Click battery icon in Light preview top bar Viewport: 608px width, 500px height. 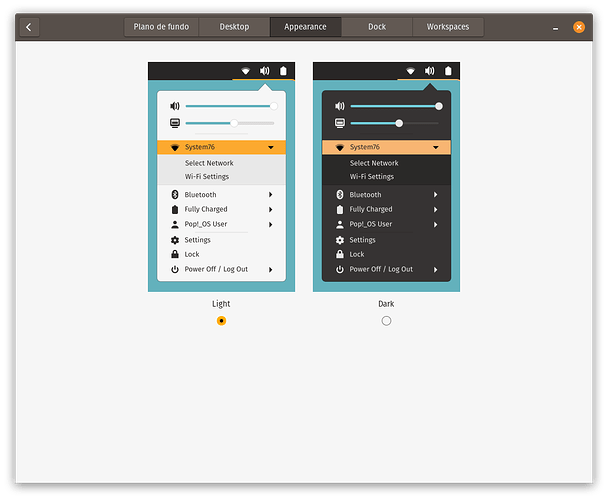283,71
